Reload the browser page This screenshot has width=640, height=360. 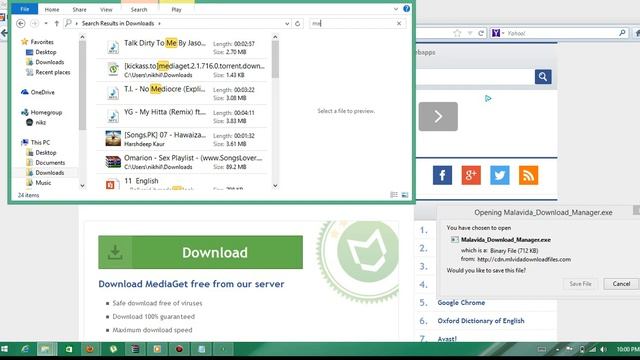tap(481, 33)
